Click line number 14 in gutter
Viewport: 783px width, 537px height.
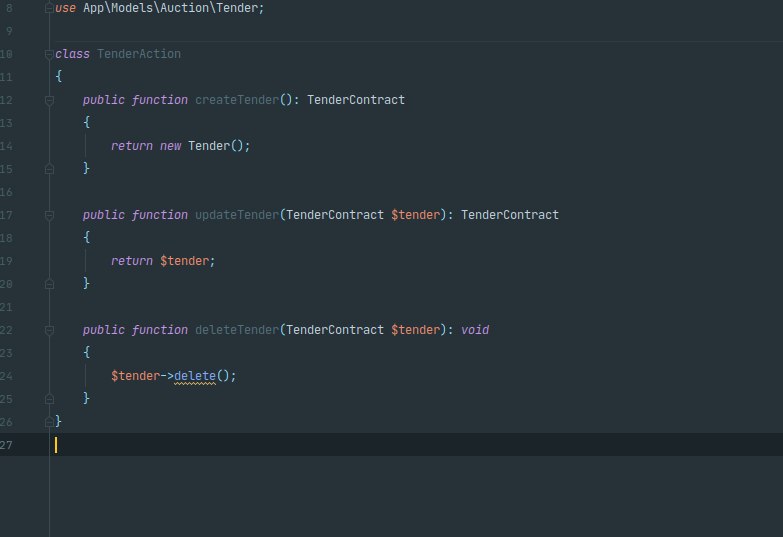point(6,146)
